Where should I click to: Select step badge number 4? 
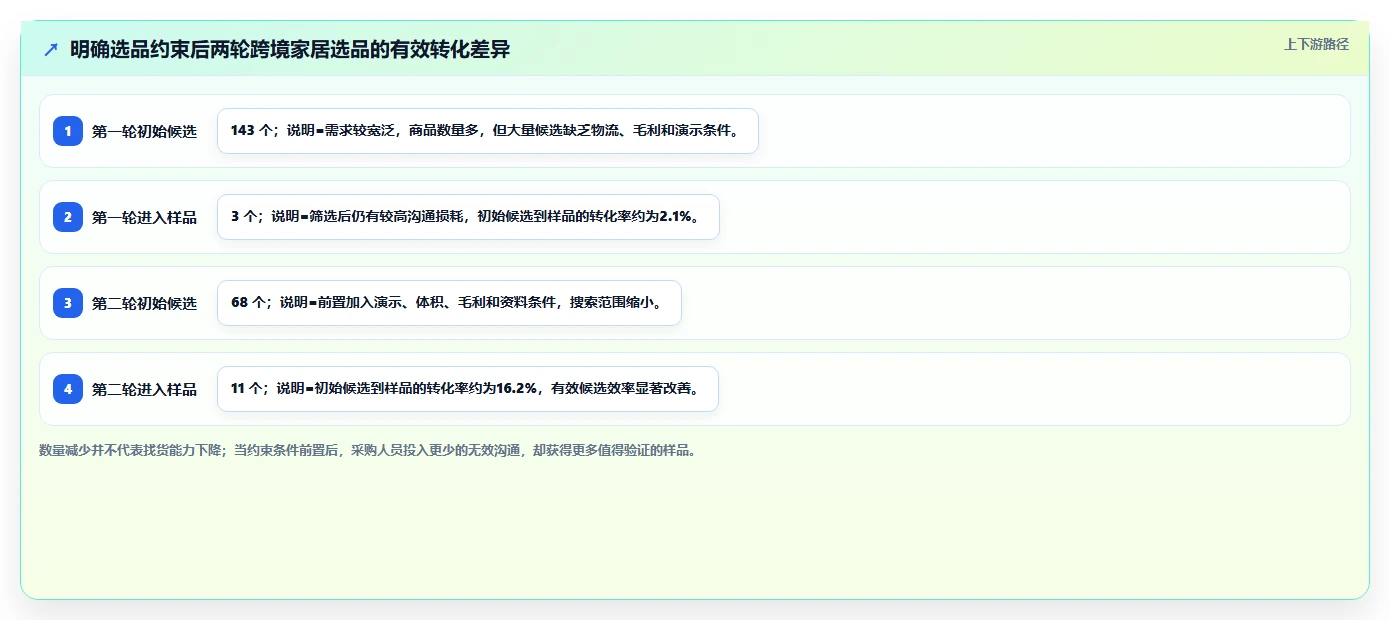click(x=68, y=389)
